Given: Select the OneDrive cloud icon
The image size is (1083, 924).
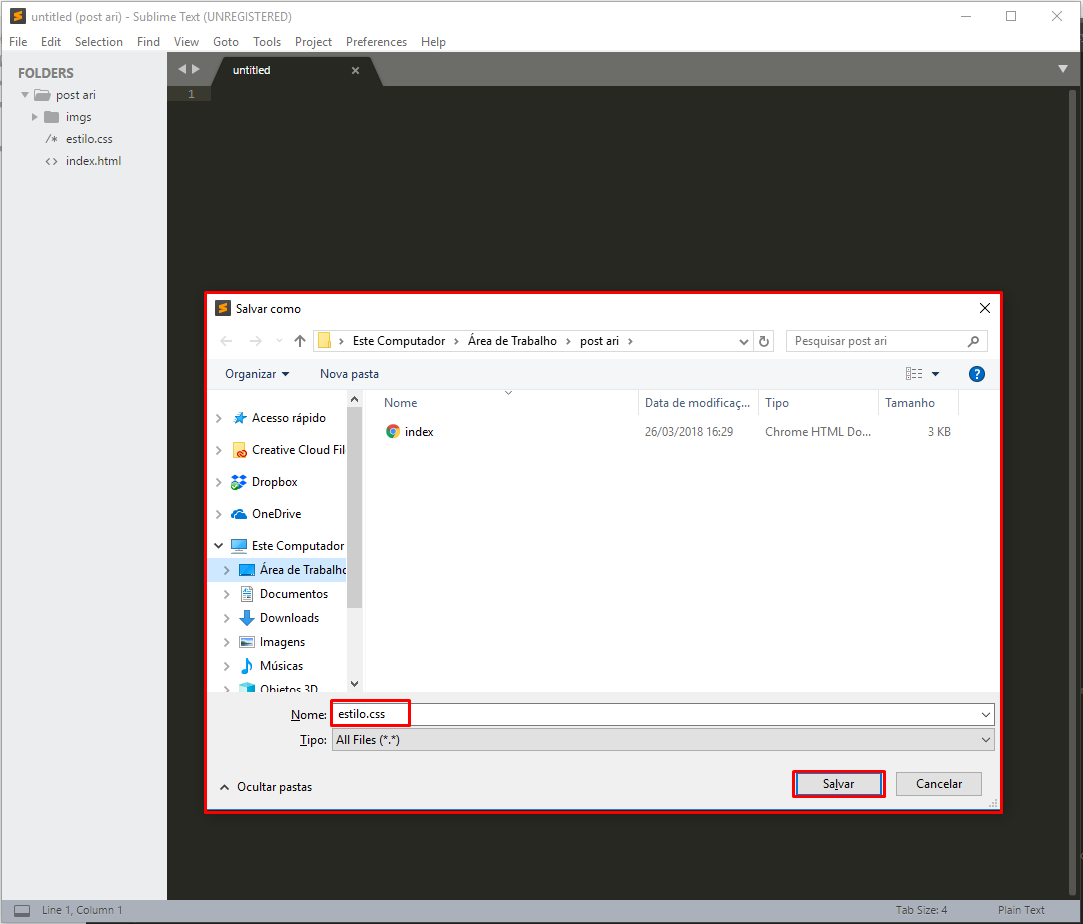Looking at the screenshot, I should [239, 514].
